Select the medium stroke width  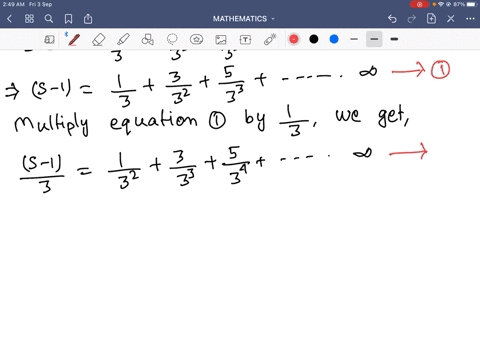pos(374,39)
